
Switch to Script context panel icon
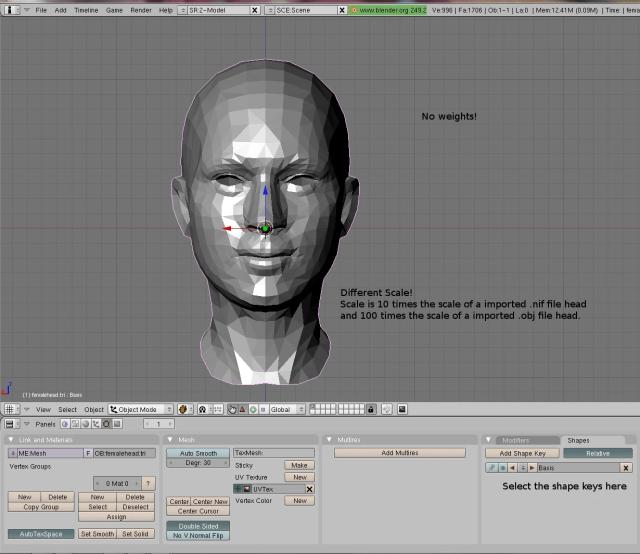coord(75,424)
